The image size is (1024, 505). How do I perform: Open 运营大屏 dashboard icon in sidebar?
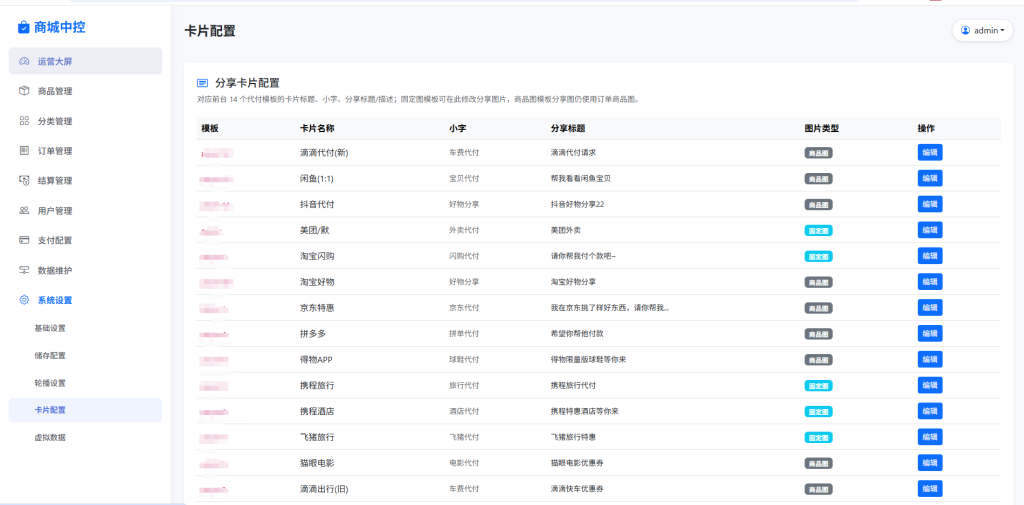(x=24, y=61)
